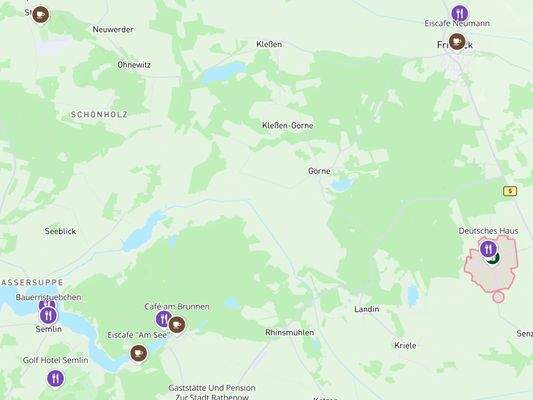Click the Kriele village label

click(x=405, y=346)
